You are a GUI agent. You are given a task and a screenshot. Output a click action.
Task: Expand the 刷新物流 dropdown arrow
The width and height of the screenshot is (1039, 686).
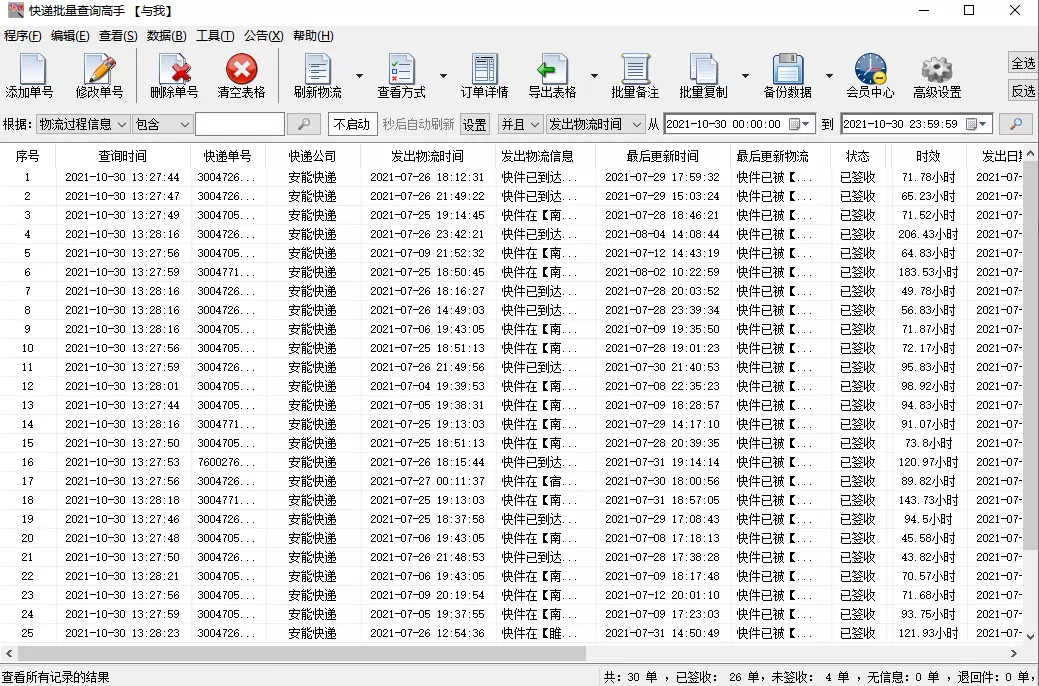[x=359, y=76]
